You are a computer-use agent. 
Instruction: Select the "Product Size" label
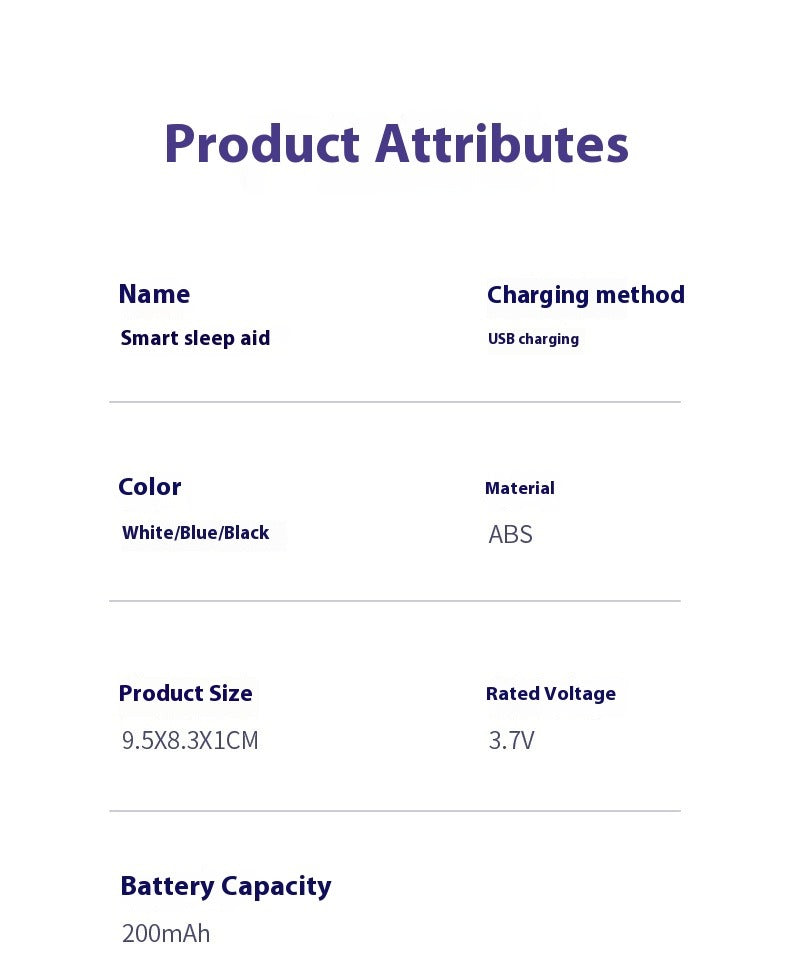coord(185,694)
